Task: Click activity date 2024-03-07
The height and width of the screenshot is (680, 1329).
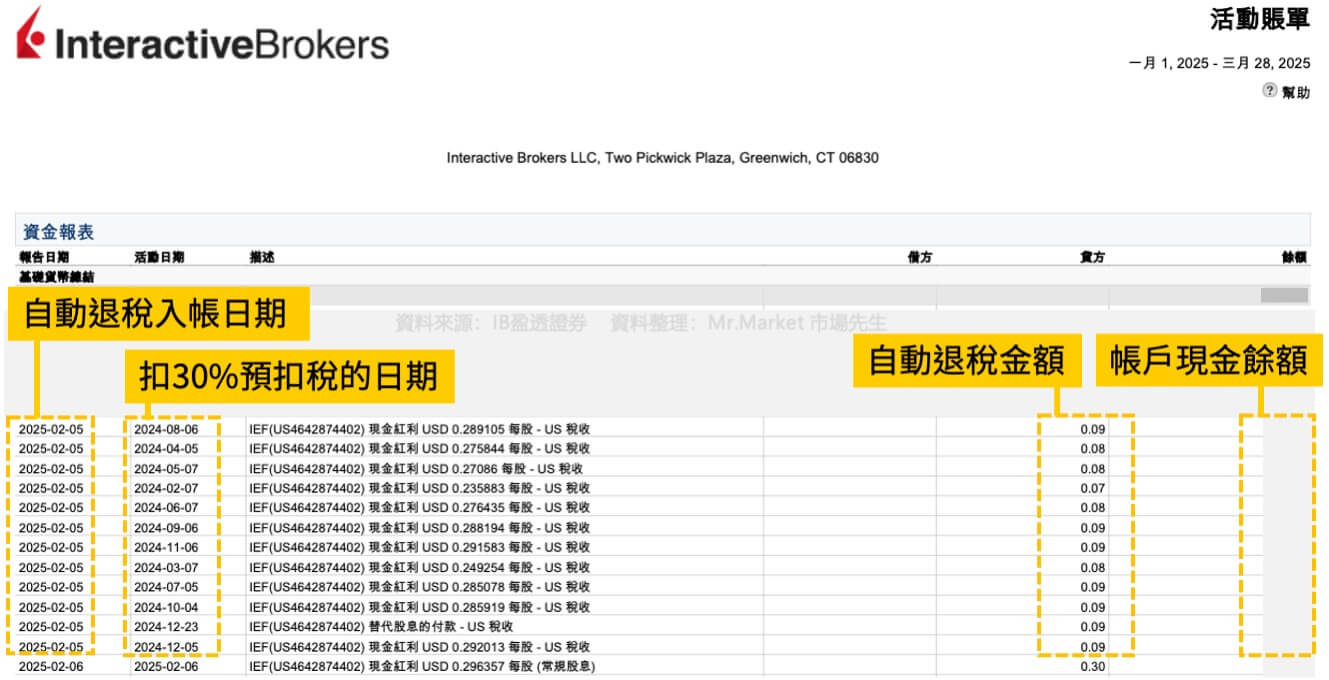Action: [x=166, y=567]
